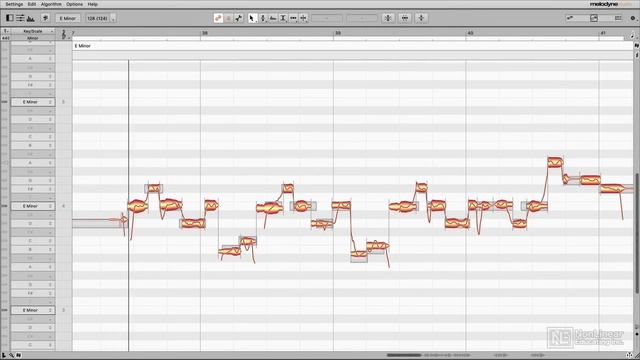Select the Timing tool
This screenshot has height=360, width=640.
[293, 18]
